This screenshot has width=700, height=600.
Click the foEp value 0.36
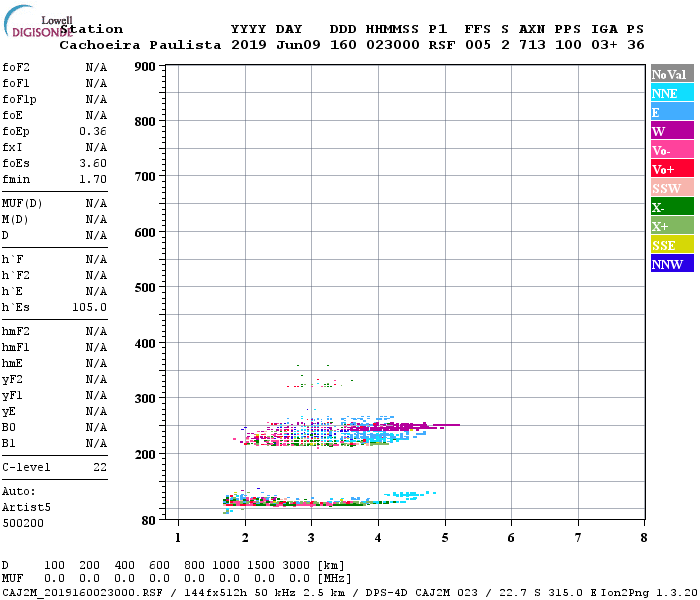click(x=93, y=131)
